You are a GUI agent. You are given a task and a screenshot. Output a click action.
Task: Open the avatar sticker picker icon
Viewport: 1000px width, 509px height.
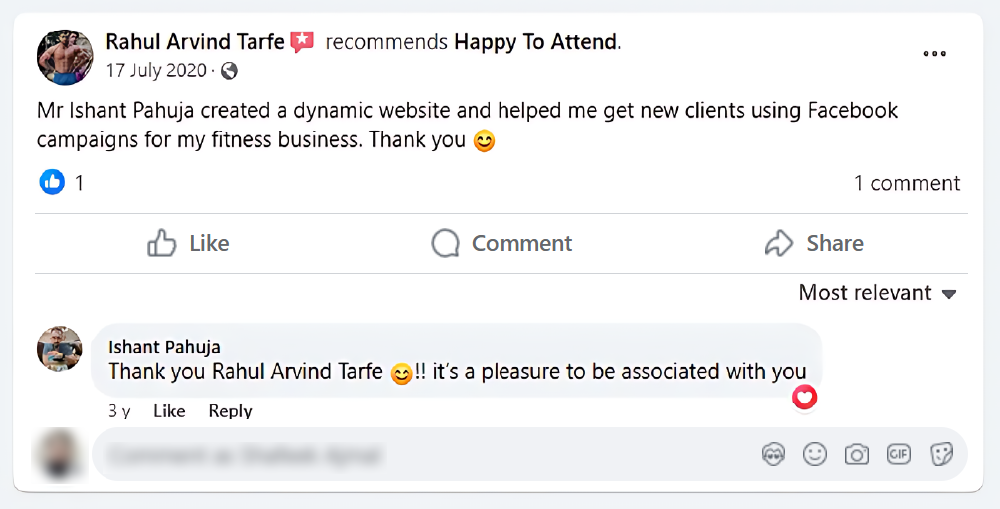pyautogui.click(x=773, y=455)
